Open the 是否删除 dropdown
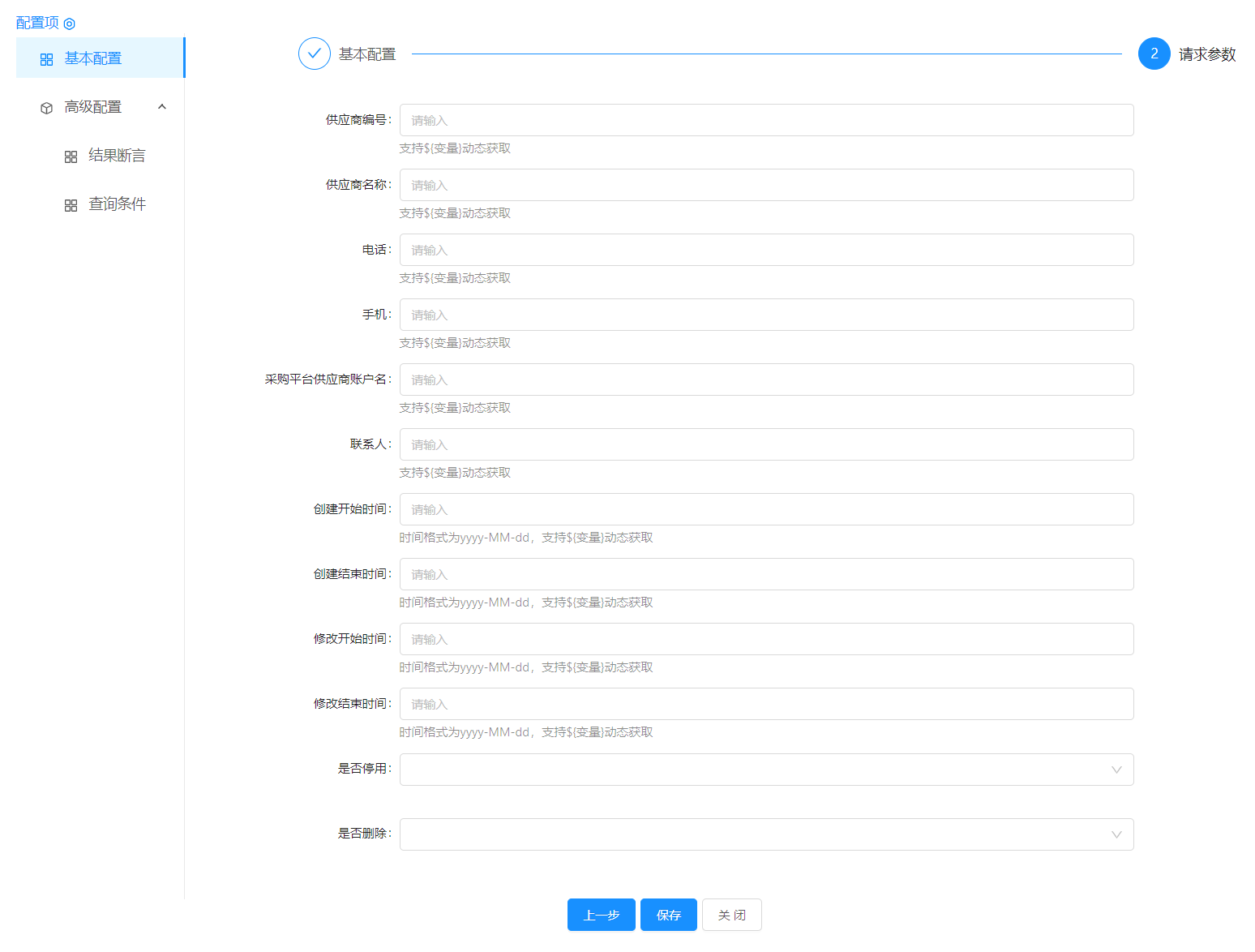This screenshot has height=952, width=1255. [766, 834]
